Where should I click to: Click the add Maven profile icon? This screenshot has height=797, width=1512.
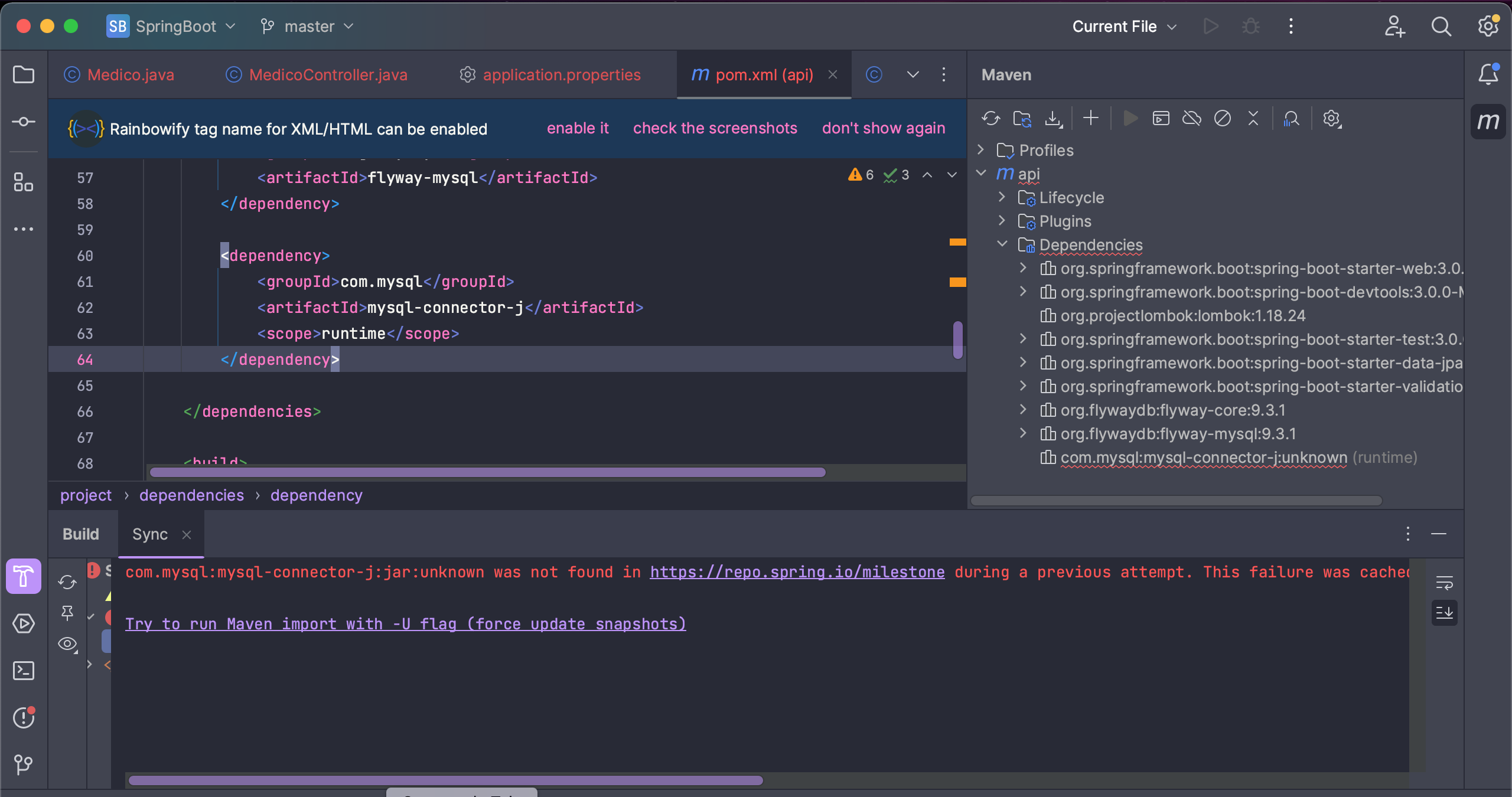[x=1090, y=118]
